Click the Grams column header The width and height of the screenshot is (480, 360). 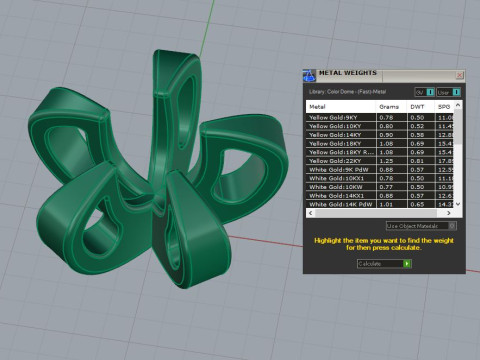tap(391, 107)
